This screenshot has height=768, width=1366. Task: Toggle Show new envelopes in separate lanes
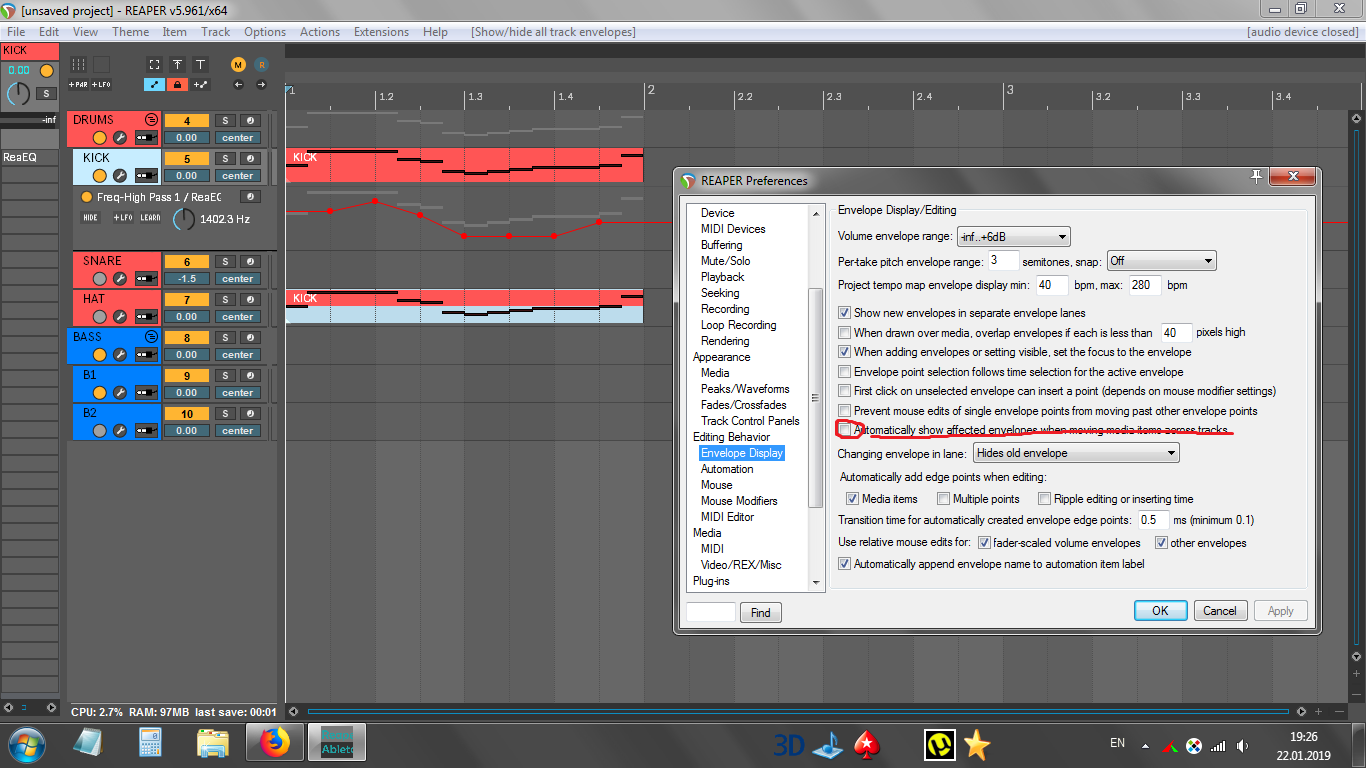(845, 313)
